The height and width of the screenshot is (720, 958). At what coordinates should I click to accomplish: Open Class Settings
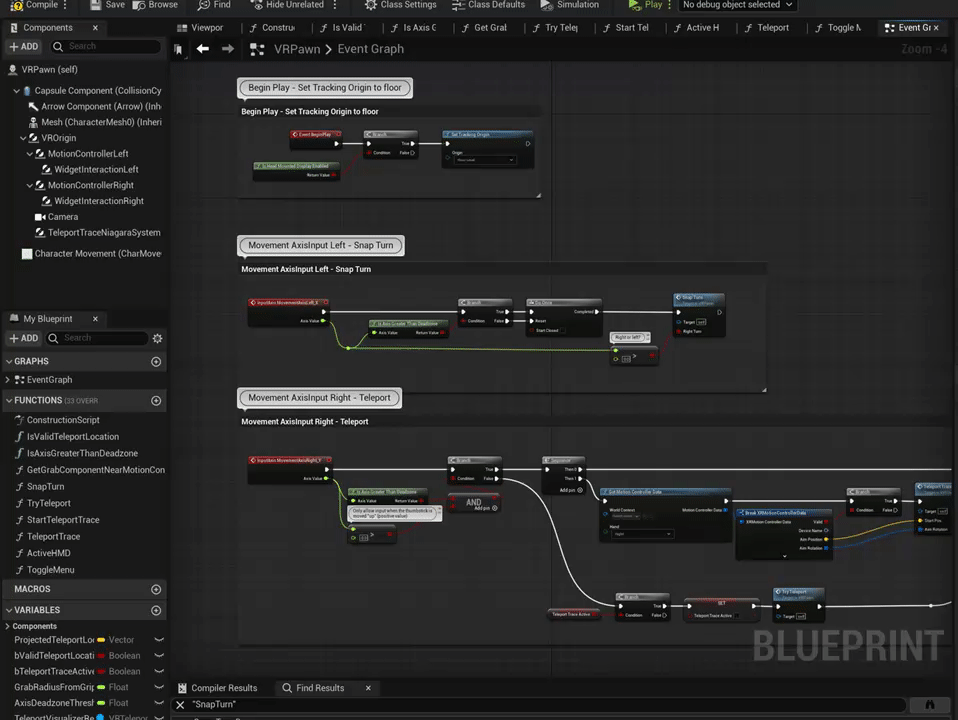[x=401, y=5]
